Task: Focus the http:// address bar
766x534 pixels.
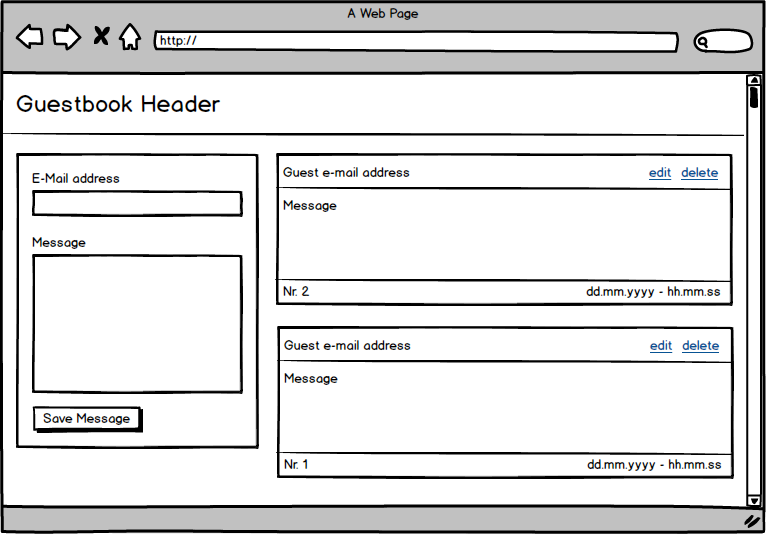Action: (x=416, y=42)
